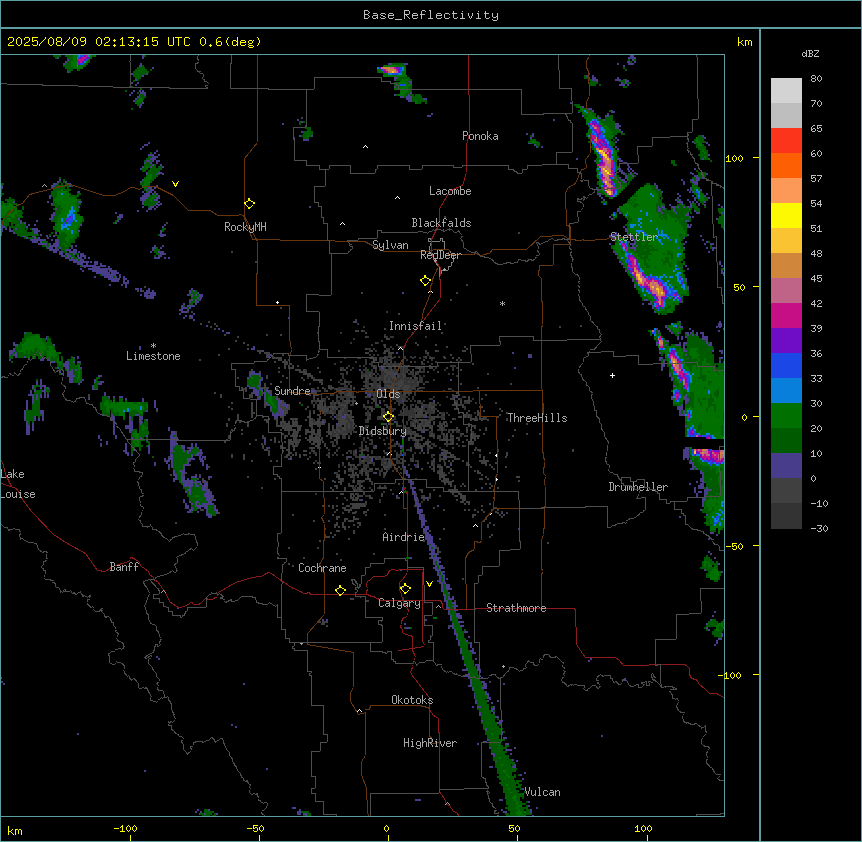Click the magenta 42 dBZ legend swatch

pyautogui.click(x=786, y=315)
